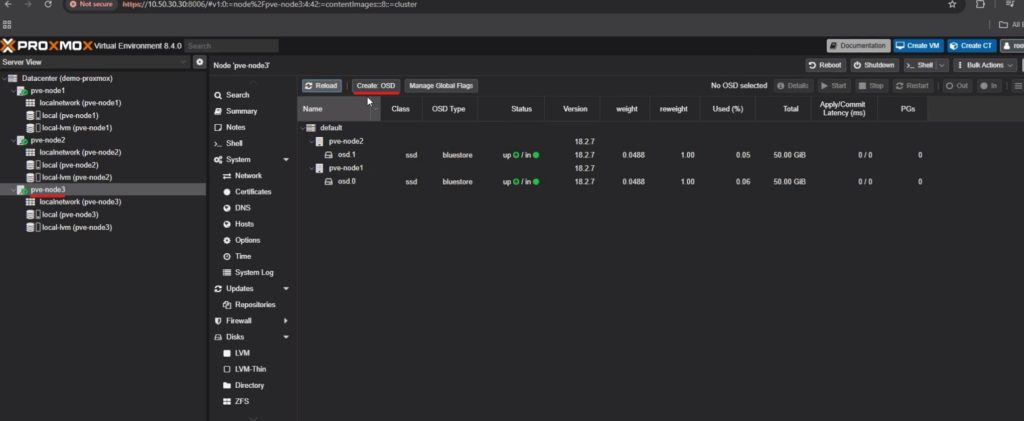Click the gear settings icon beside Server View
This screenshot has height=421, width=1024.
pos(199,62)
